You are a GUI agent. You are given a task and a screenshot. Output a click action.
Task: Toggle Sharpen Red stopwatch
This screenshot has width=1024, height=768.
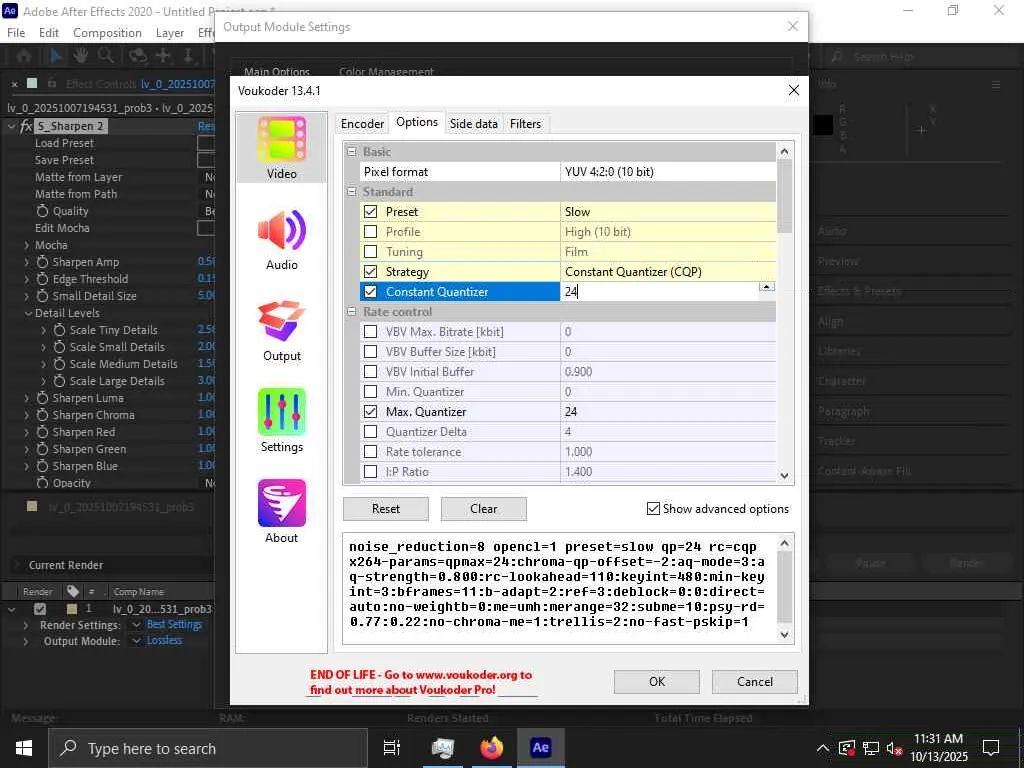click(x=42, y=432)
